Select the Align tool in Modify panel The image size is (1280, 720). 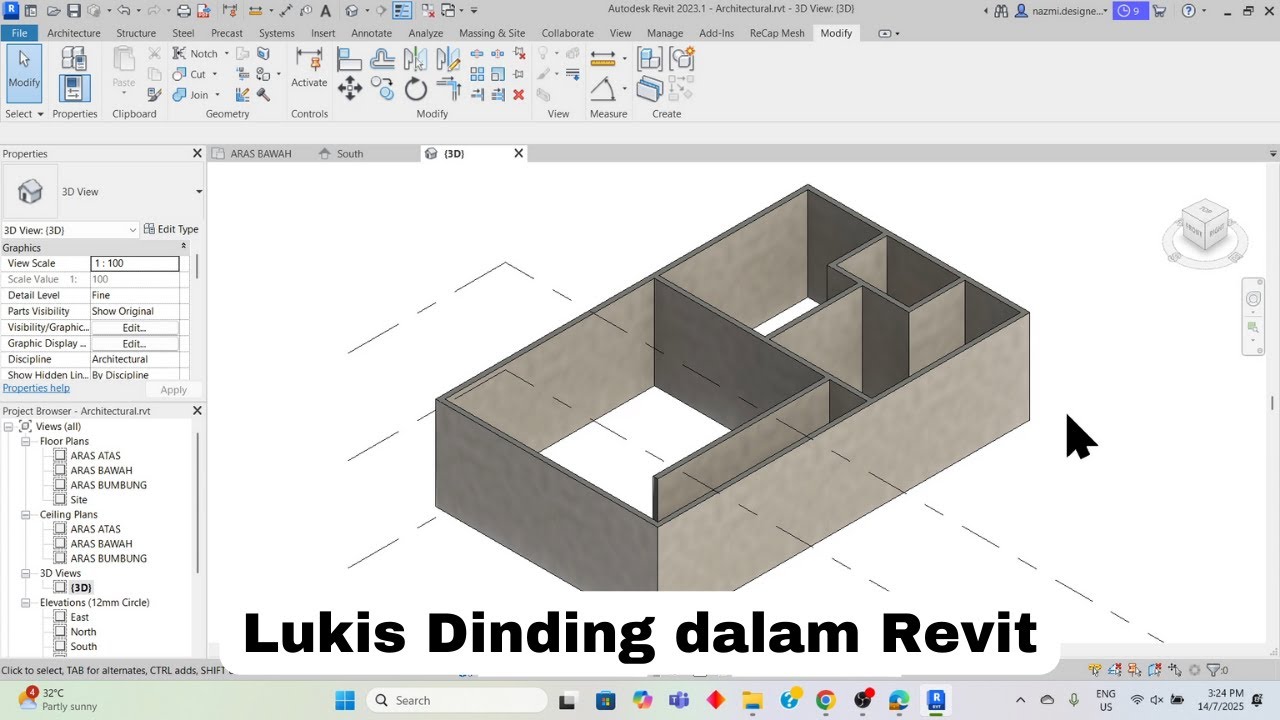pos(350,58)
